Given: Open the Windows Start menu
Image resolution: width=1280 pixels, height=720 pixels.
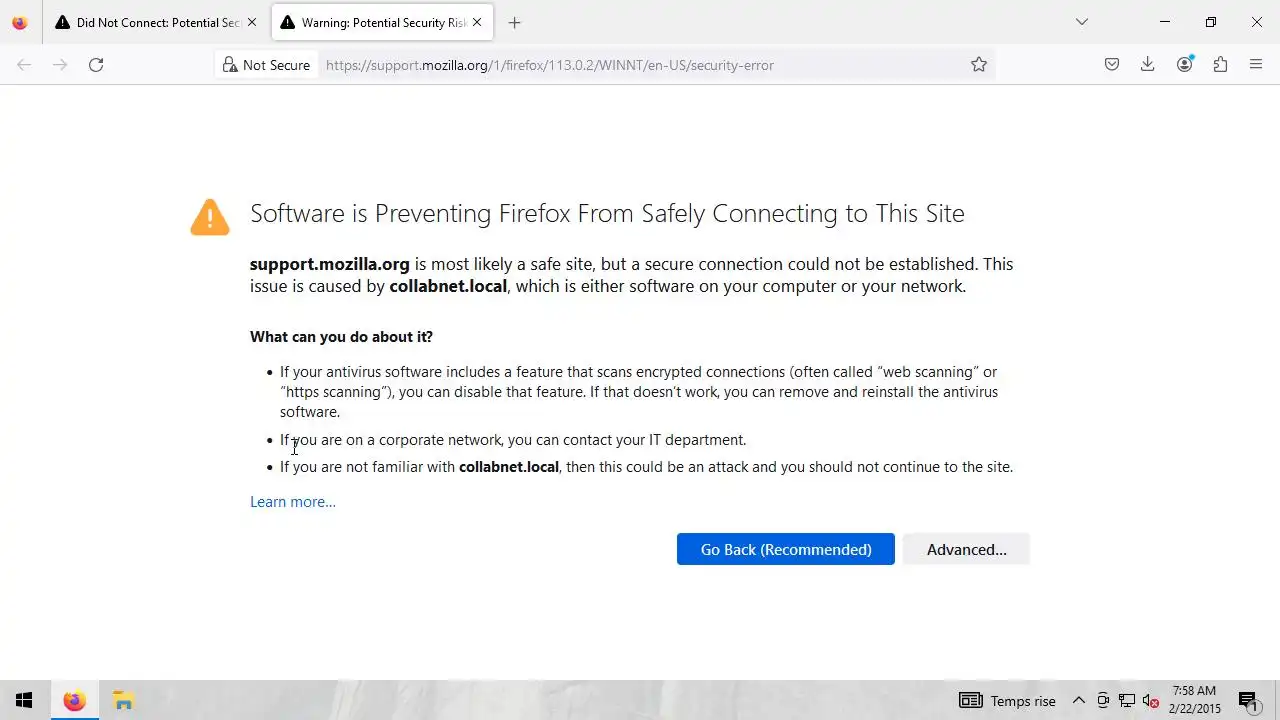Looking at the screenshot, I should (24, 701).
